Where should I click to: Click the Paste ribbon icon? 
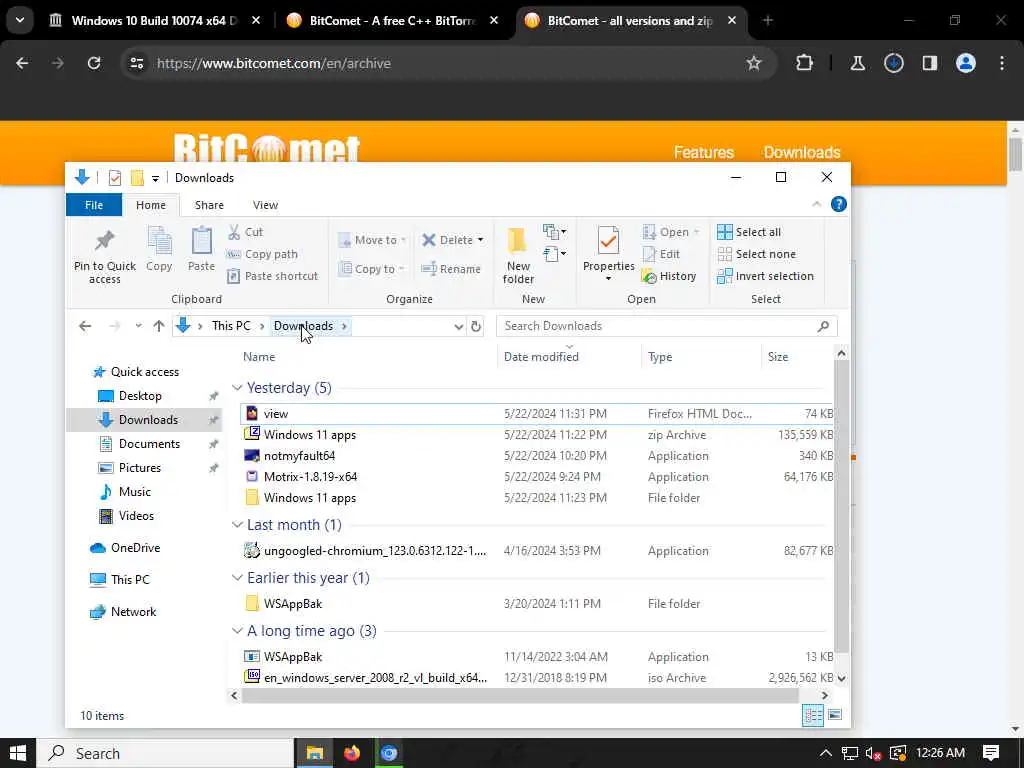(201, 249)
